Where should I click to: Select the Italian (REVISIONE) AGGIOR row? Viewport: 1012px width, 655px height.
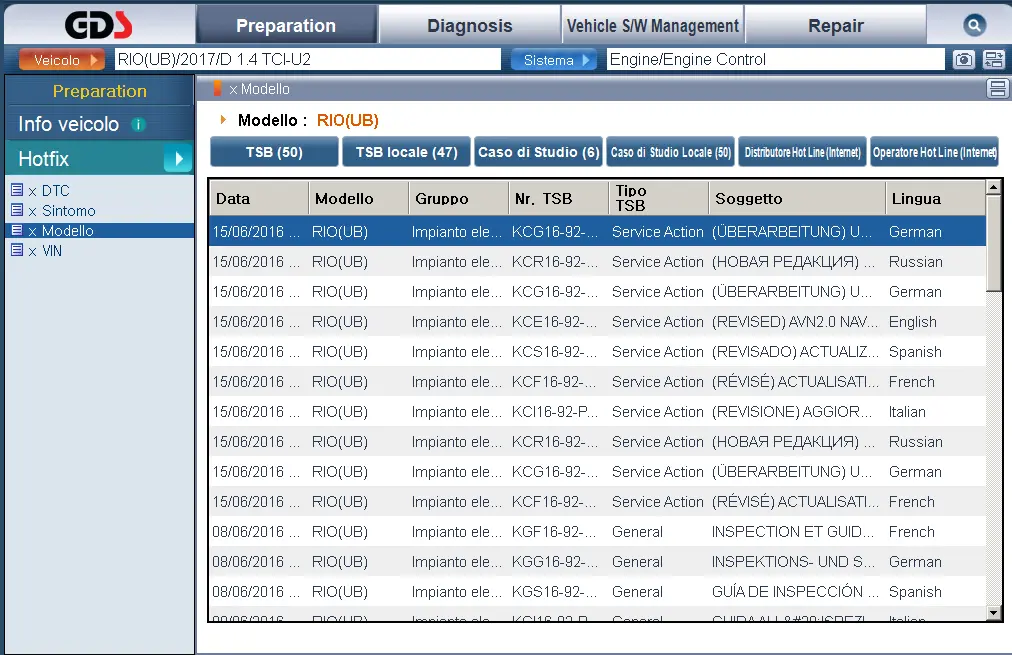coord(598,412)
